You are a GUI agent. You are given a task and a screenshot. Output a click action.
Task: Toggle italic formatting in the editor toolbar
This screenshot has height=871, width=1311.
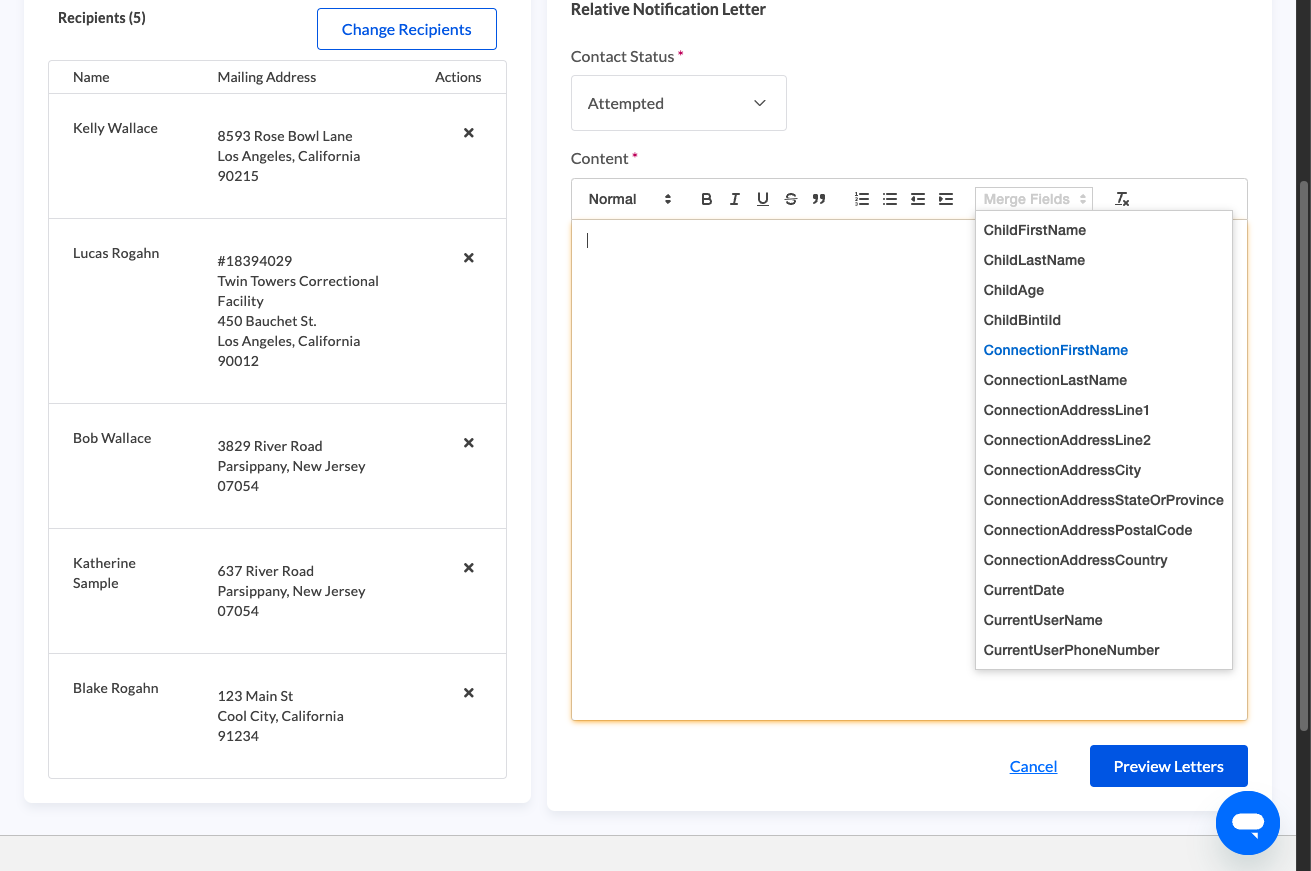[x=734, y=199]
